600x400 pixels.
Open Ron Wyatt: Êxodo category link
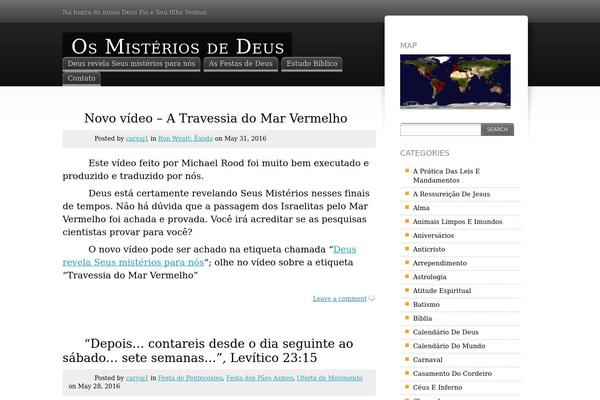pos(186,139)
